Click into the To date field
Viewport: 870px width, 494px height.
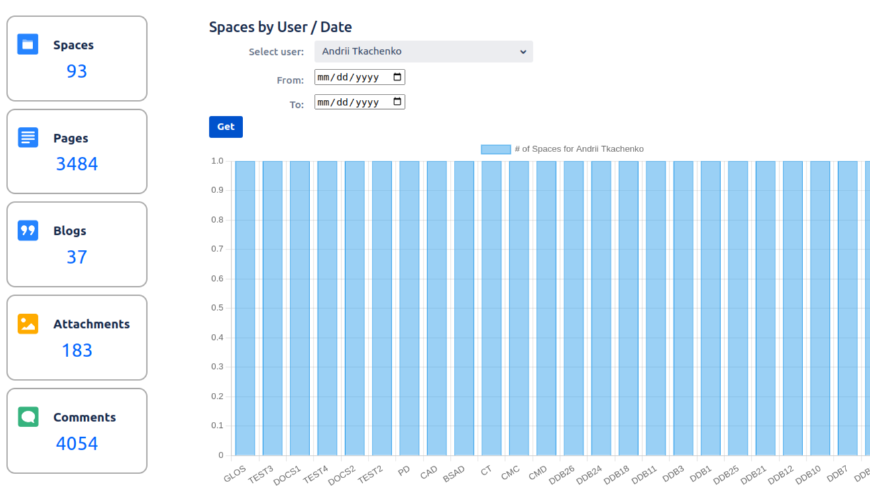[345, 102]
